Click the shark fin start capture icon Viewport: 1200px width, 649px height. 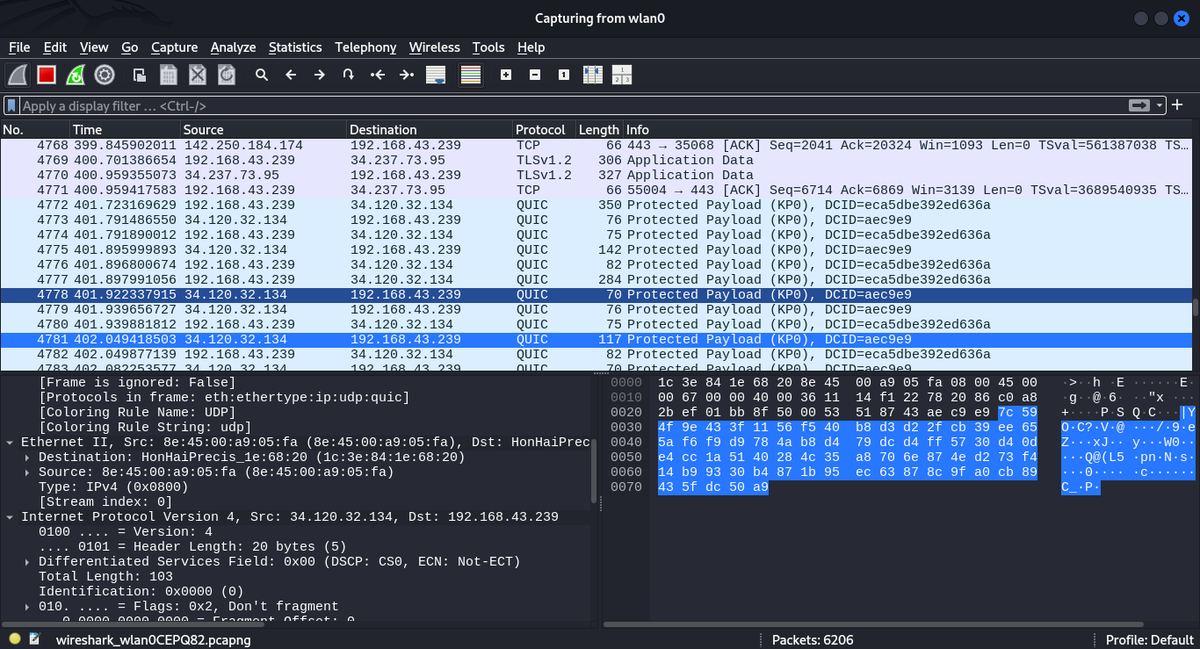click(x=18, y=75)
